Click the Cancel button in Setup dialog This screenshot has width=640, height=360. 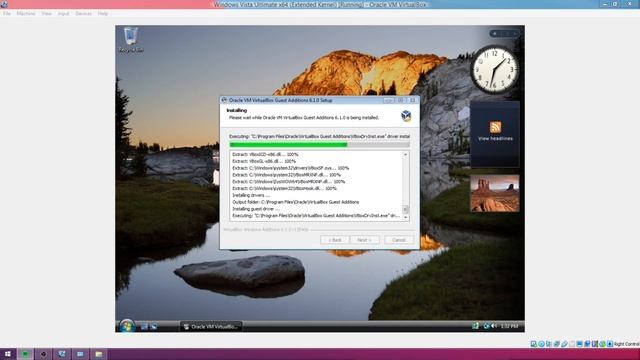(x=399, y=240)
